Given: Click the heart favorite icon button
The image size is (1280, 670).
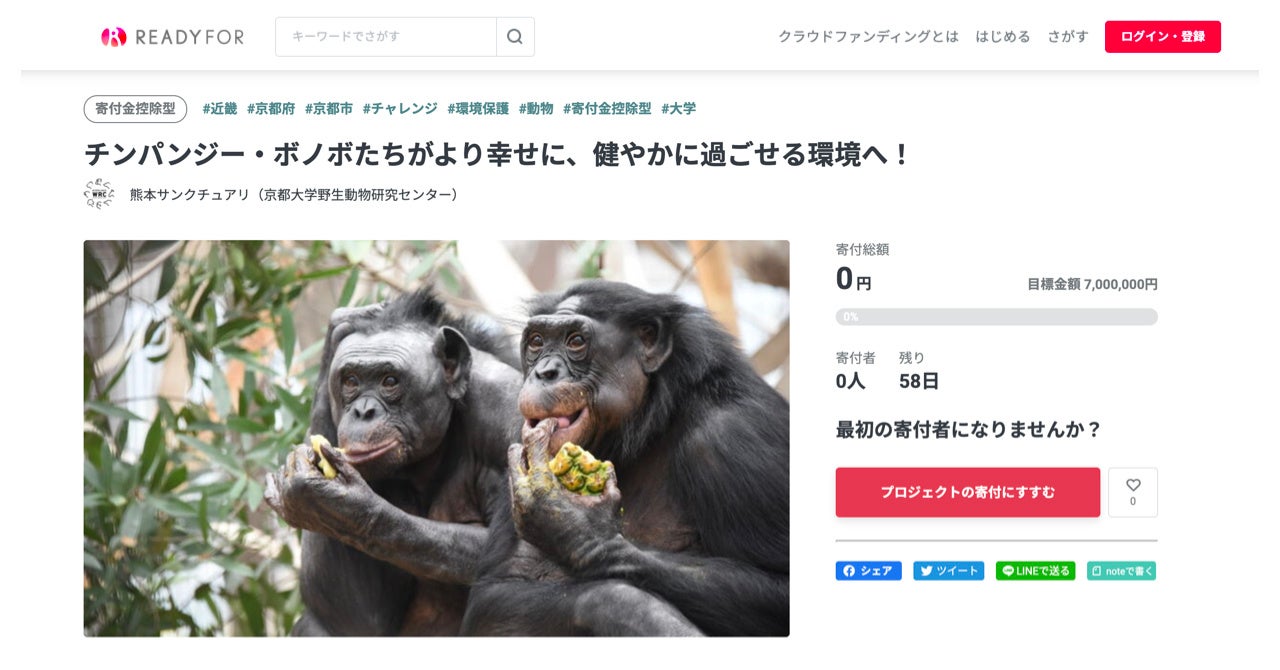Looking at the screenshot, I should [x=1133, y=492].
